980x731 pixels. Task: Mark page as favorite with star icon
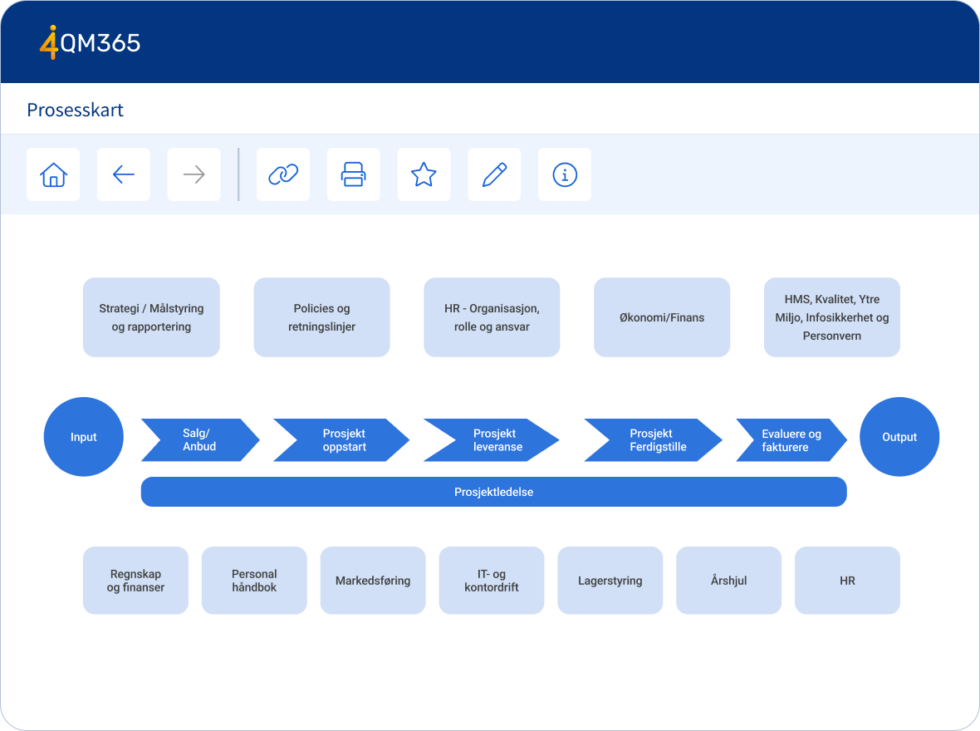[424, 175]
